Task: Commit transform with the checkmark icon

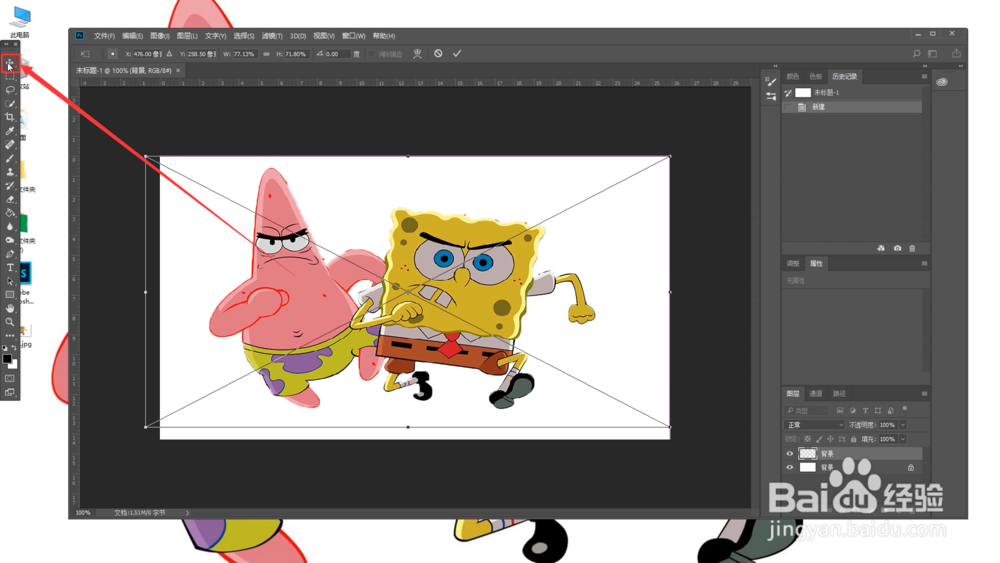Action: (x=457, y=54)
